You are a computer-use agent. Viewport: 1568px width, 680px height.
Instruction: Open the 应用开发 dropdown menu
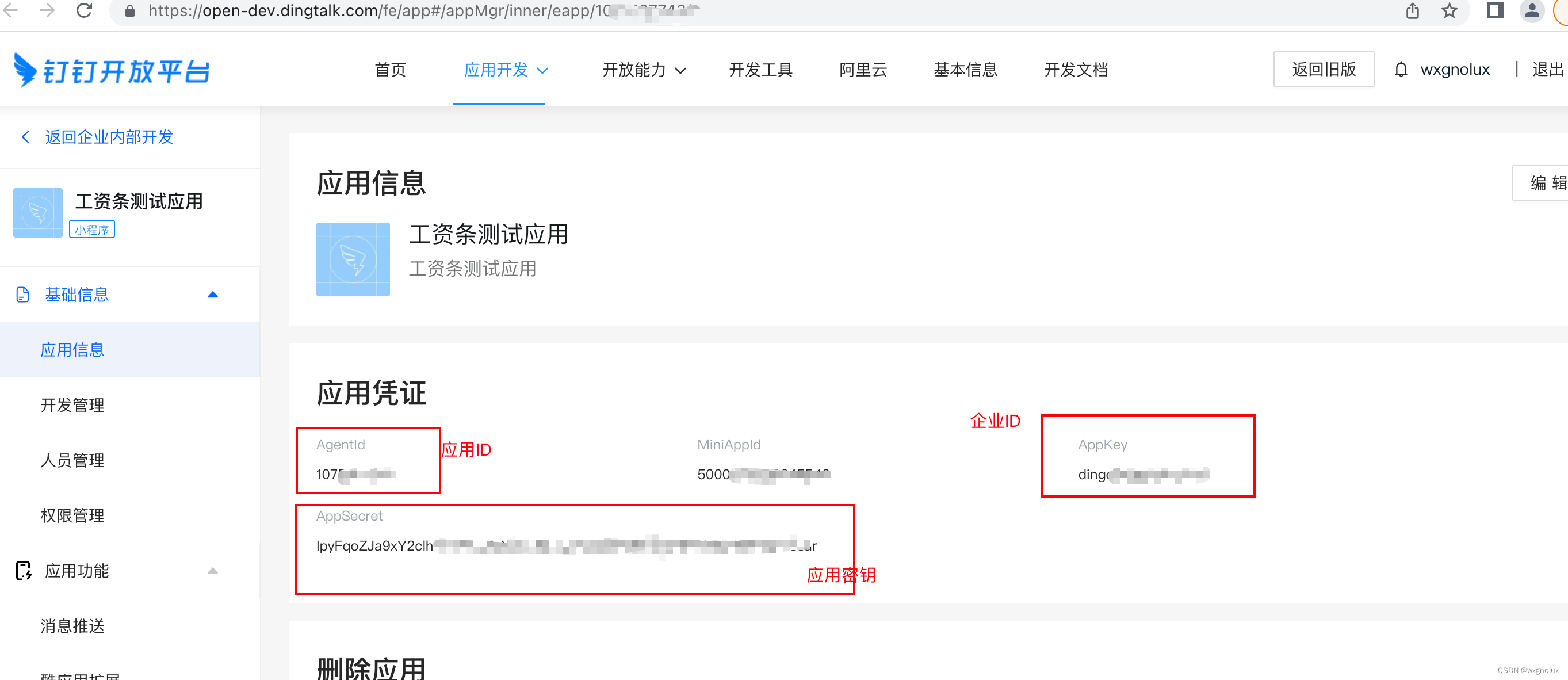pyautogui.click(x=506, y=70)
